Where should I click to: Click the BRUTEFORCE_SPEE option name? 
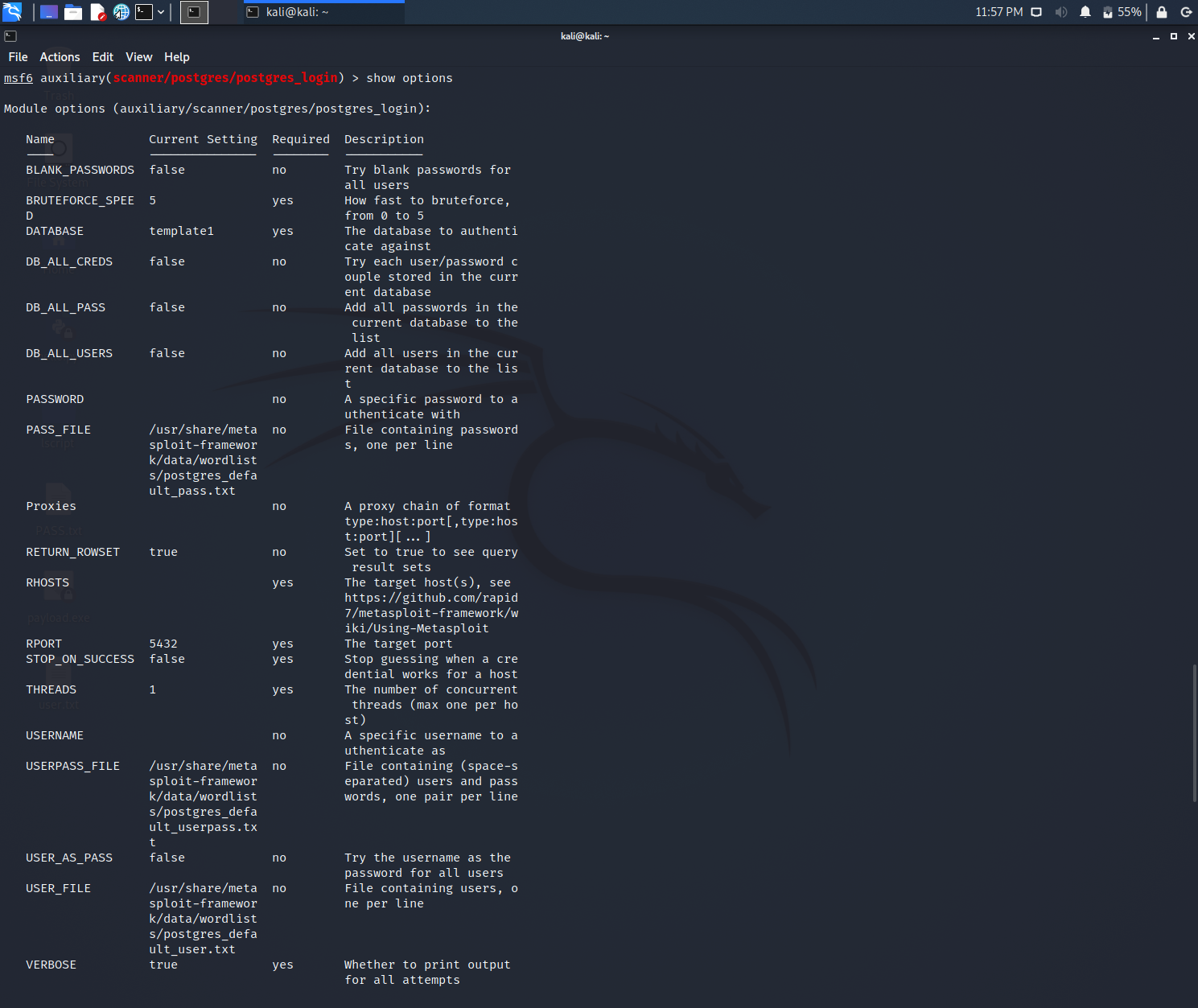80,200
